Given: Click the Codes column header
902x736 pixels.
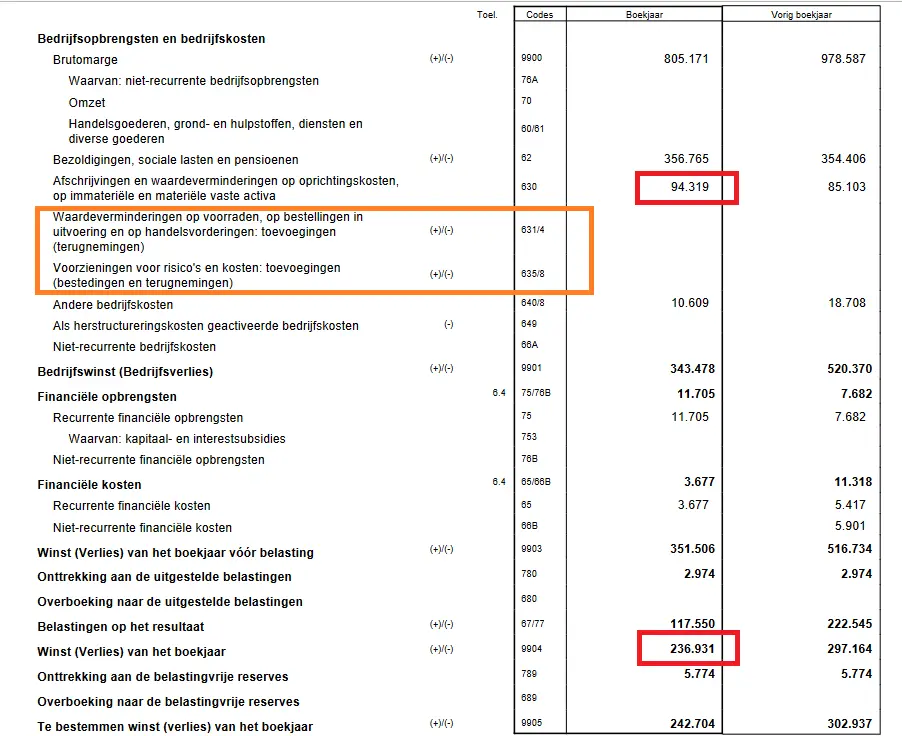Looking at the screenshot, I should click(539, 15).
